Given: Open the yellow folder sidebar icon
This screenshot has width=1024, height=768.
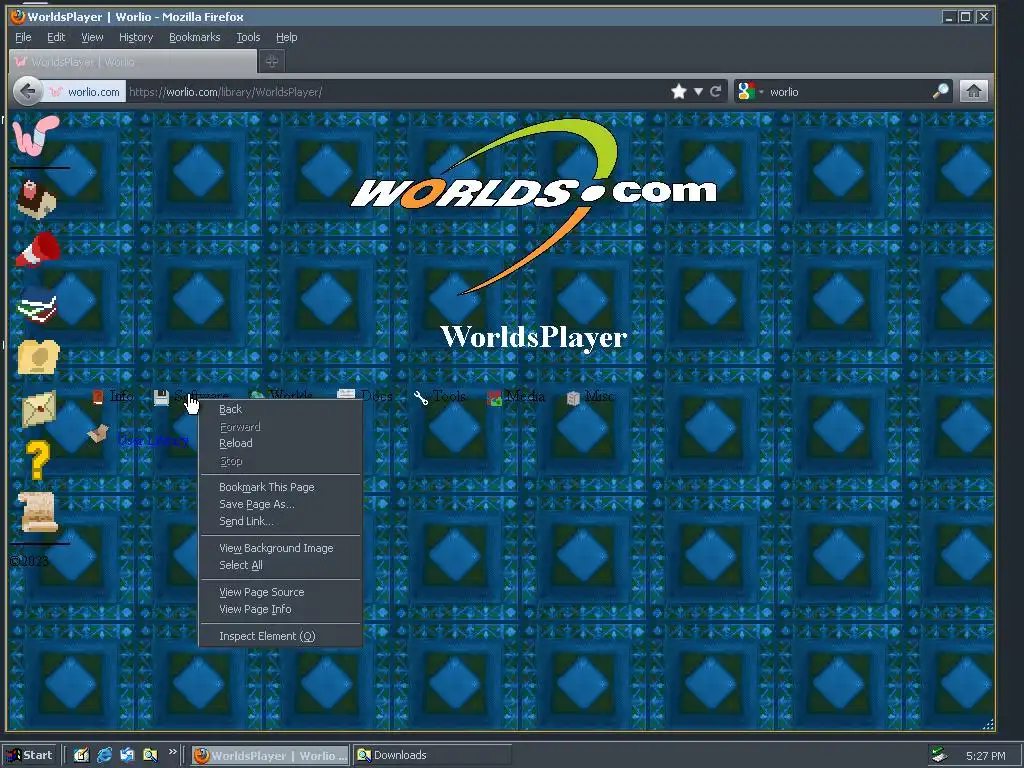Looking at the screenshot, I should (x=38, y=357).
